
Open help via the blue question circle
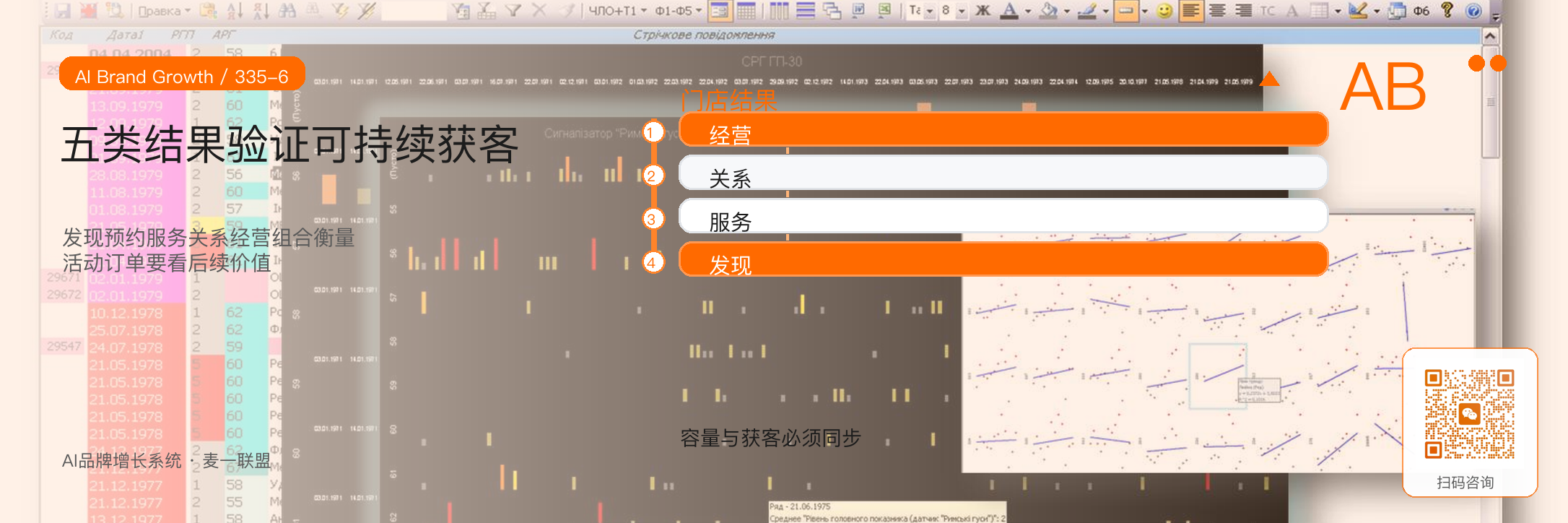[x=1473, y=11]
